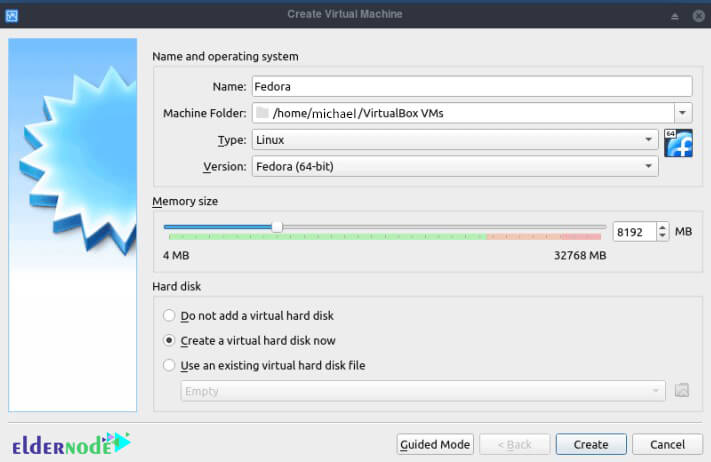Image resolution: width=711 pixels, height=462 pixels.
Task: Click the Fedora 64-bit OS type icon
Action: click(x=678, y=143)
